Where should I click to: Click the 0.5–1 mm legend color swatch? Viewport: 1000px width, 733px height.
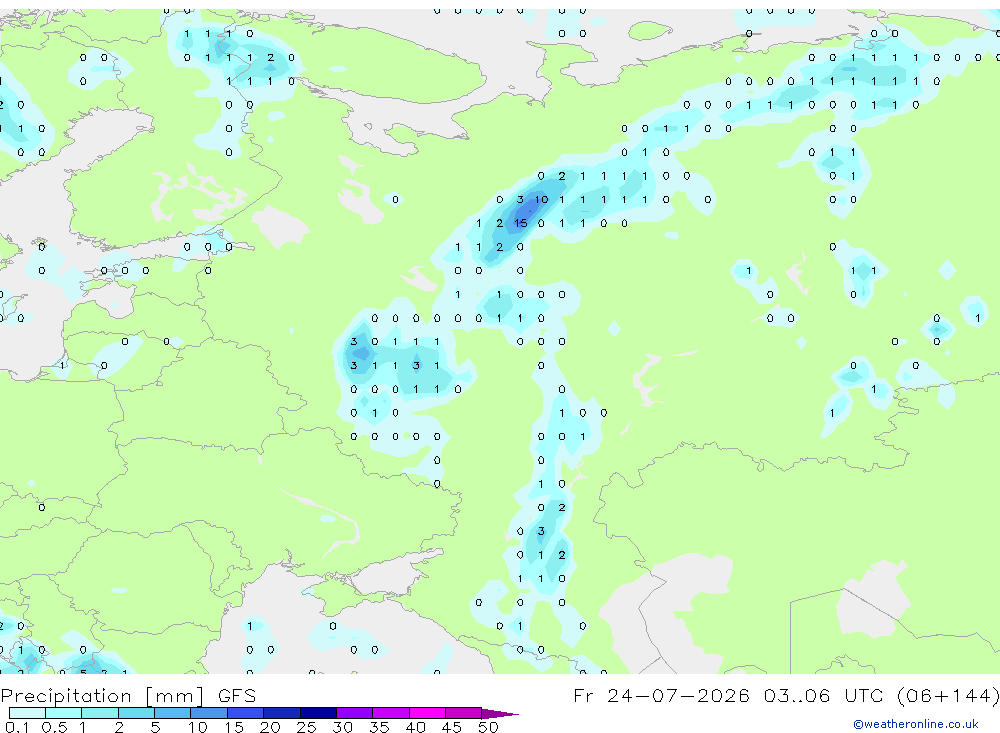coord(64,713)
